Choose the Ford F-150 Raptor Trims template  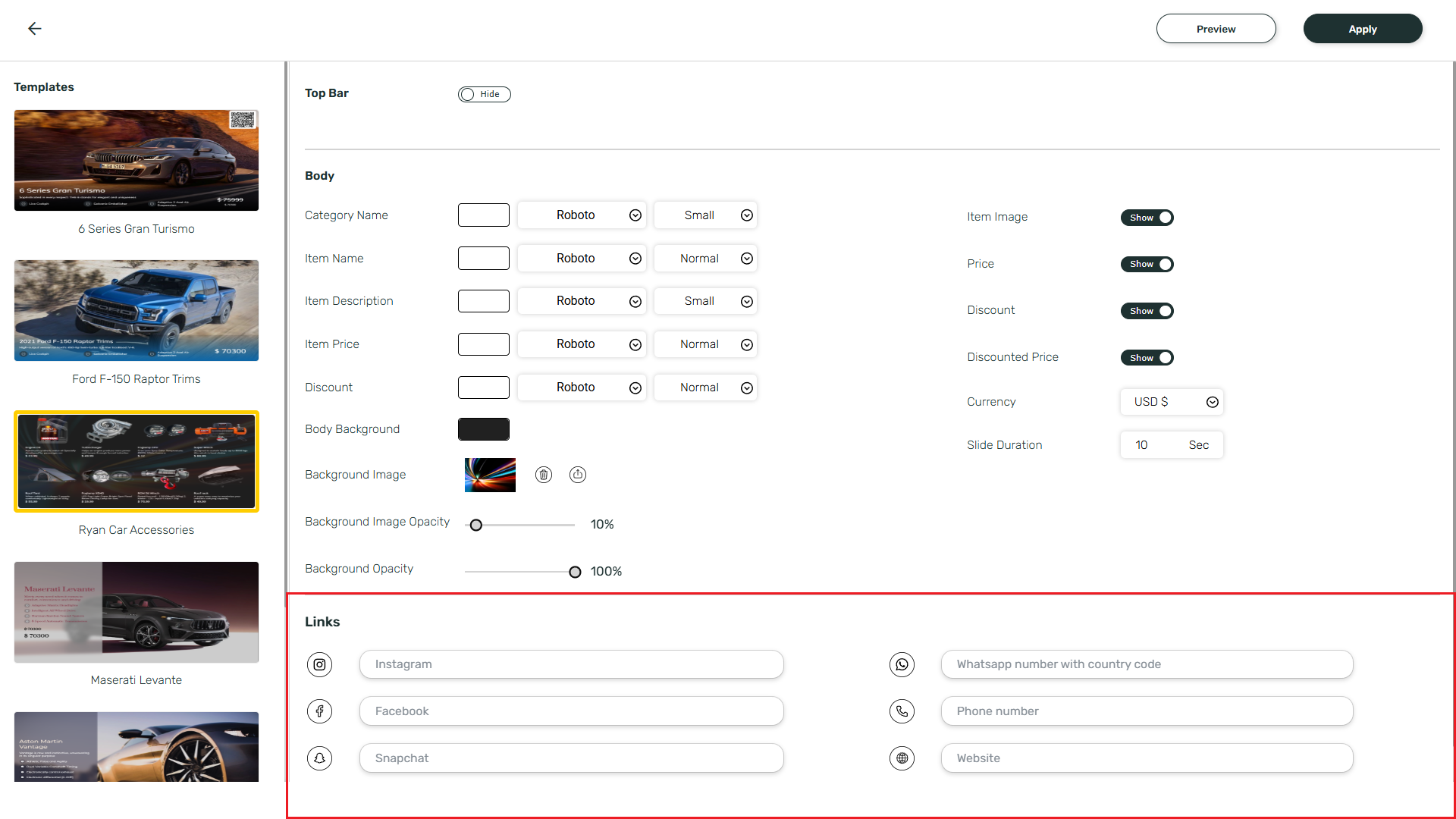(136, 311)
